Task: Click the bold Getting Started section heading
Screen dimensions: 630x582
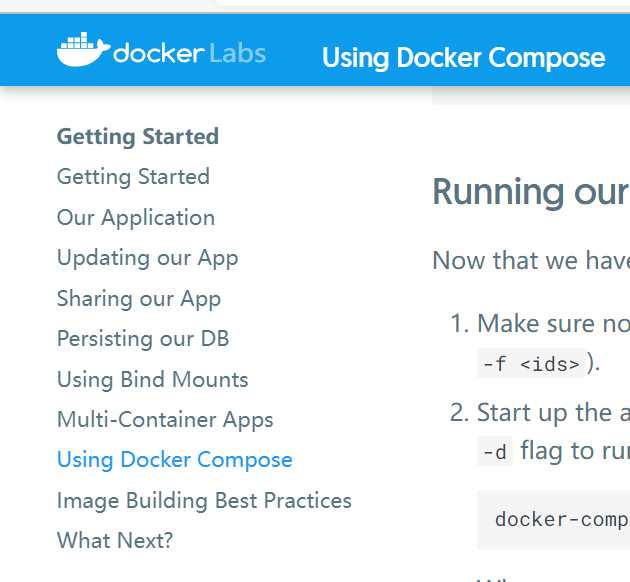Action: tap(137, 136)
